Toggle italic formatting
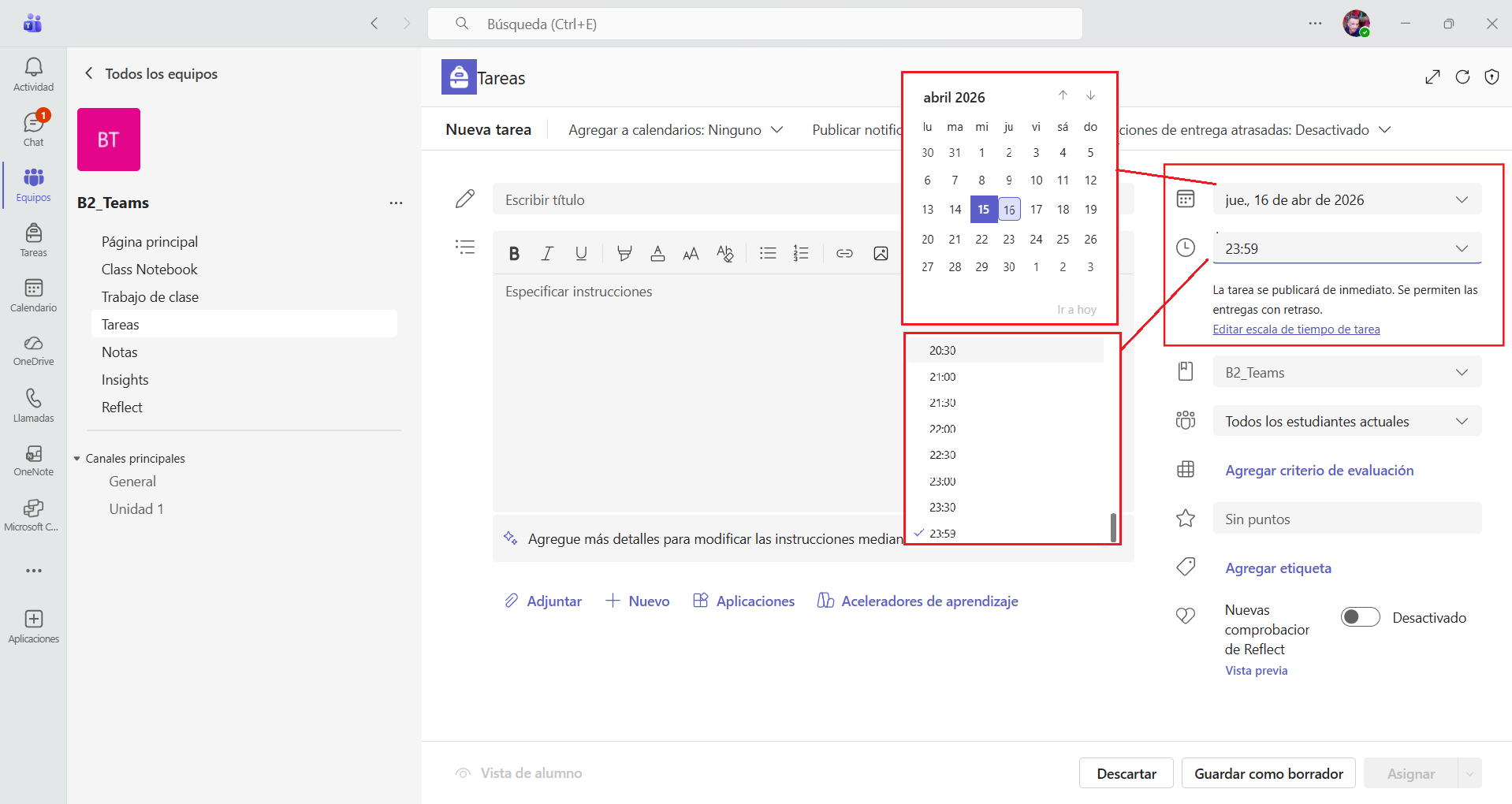The image size is (1512, 804). coord(547,253)
